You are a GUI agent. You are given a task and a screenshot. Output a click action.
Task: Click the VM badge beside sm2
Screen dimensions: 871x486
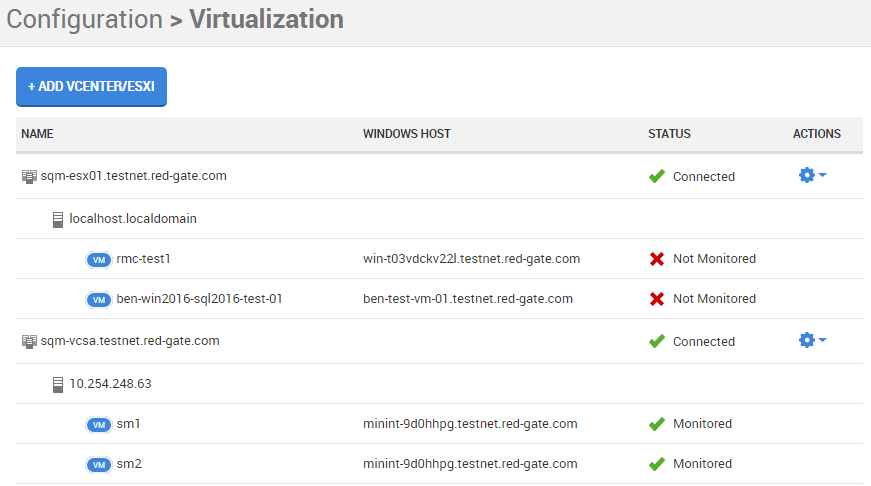coord(98,464)
